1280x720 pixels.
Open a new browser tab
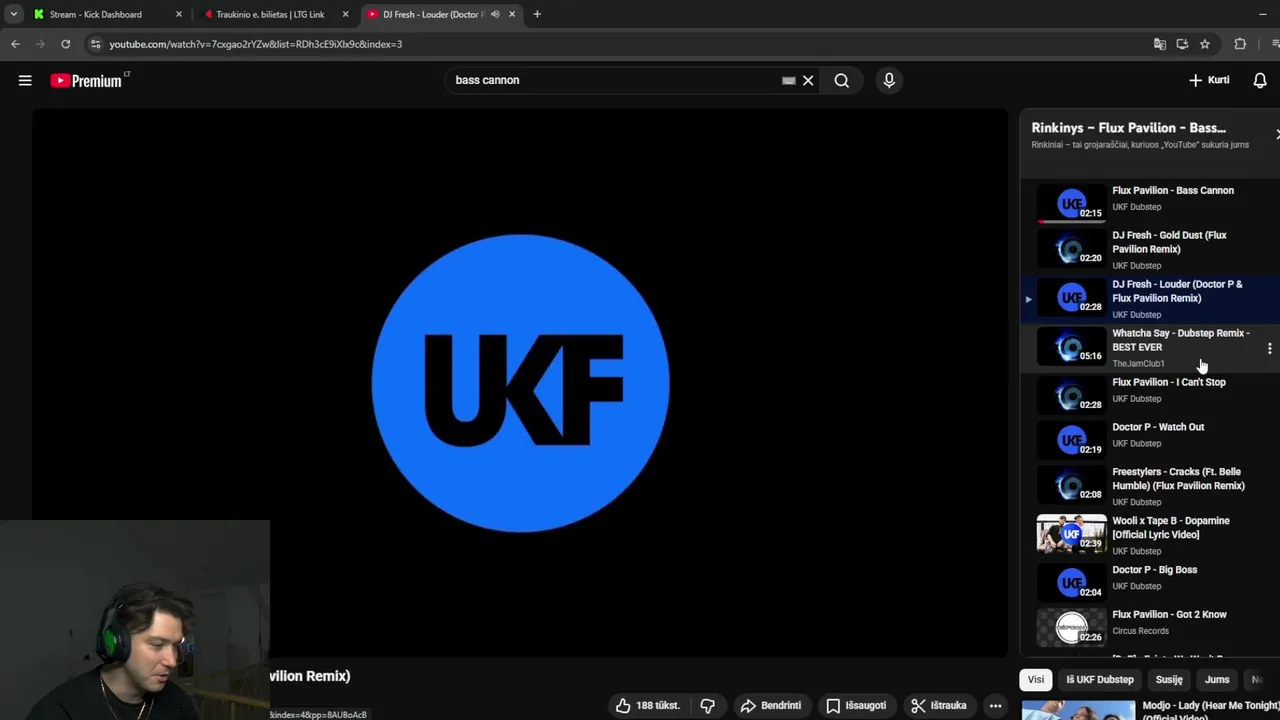click(x=537, y=14)
